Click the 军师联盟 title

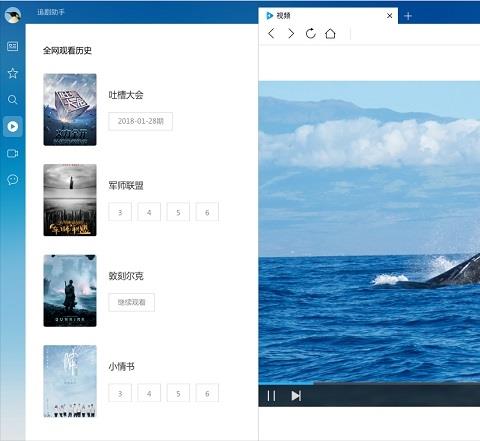tap(126, 186)
